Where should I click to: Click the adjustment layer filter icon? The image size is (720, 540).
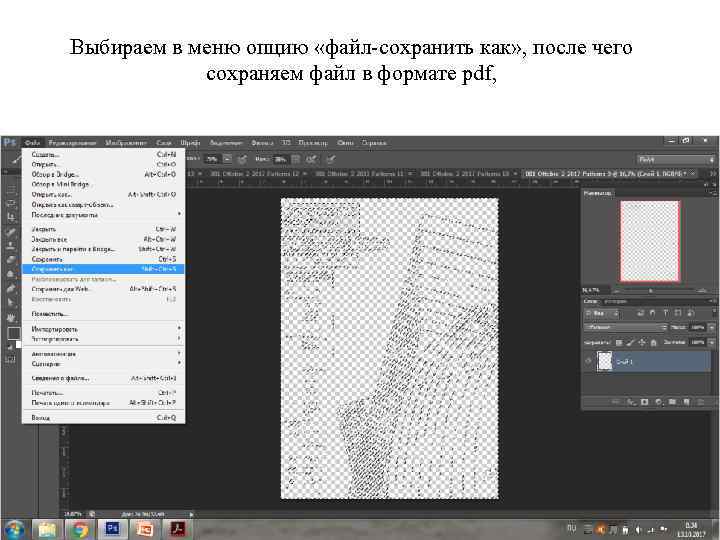click(x=652, y=313)
